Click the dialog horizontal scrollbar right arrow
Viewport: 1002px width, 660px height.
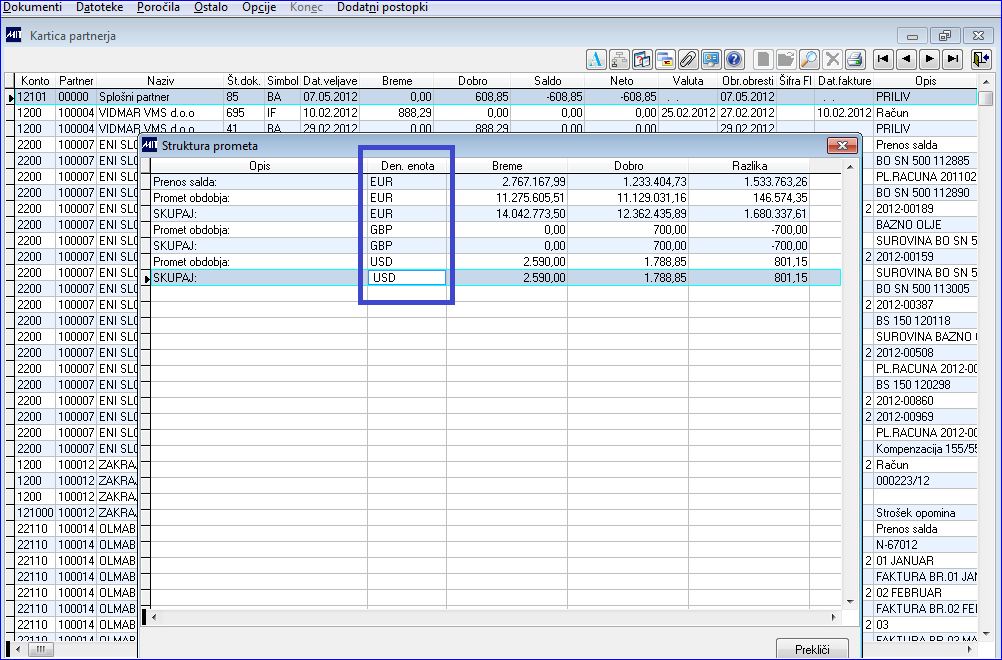click(833, 617)
